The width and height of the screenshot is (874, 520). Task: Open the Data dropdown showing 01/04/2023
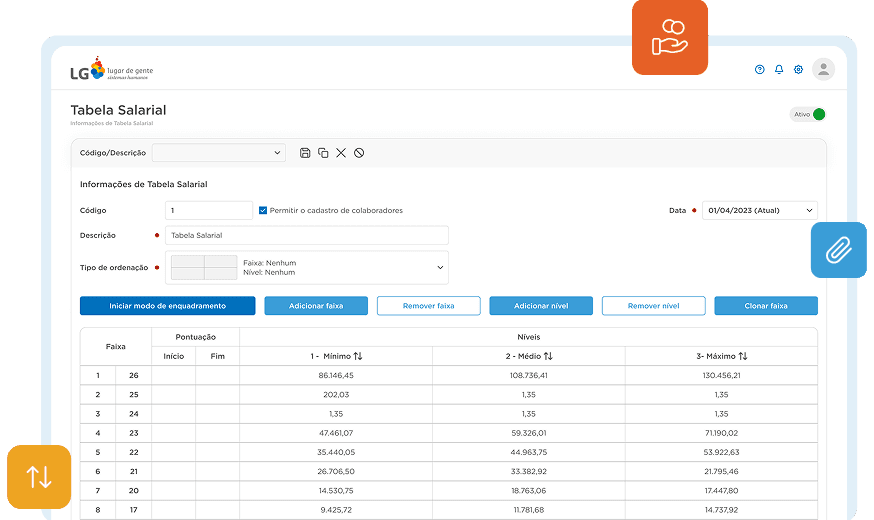click(x=759, y=211)
